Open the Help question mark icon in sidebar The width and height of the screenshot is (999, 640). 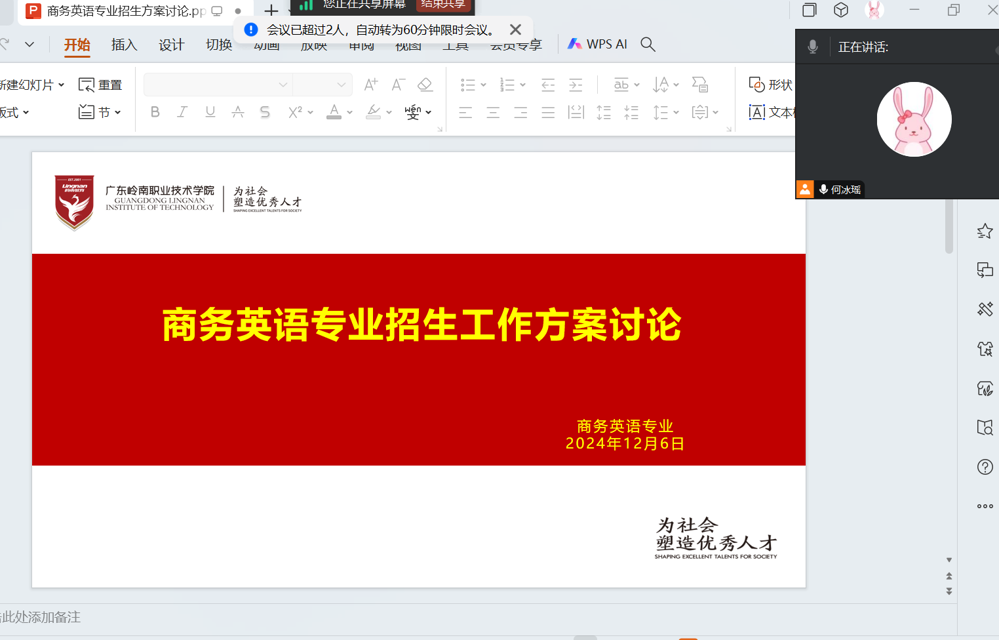(x=984, y=466)
